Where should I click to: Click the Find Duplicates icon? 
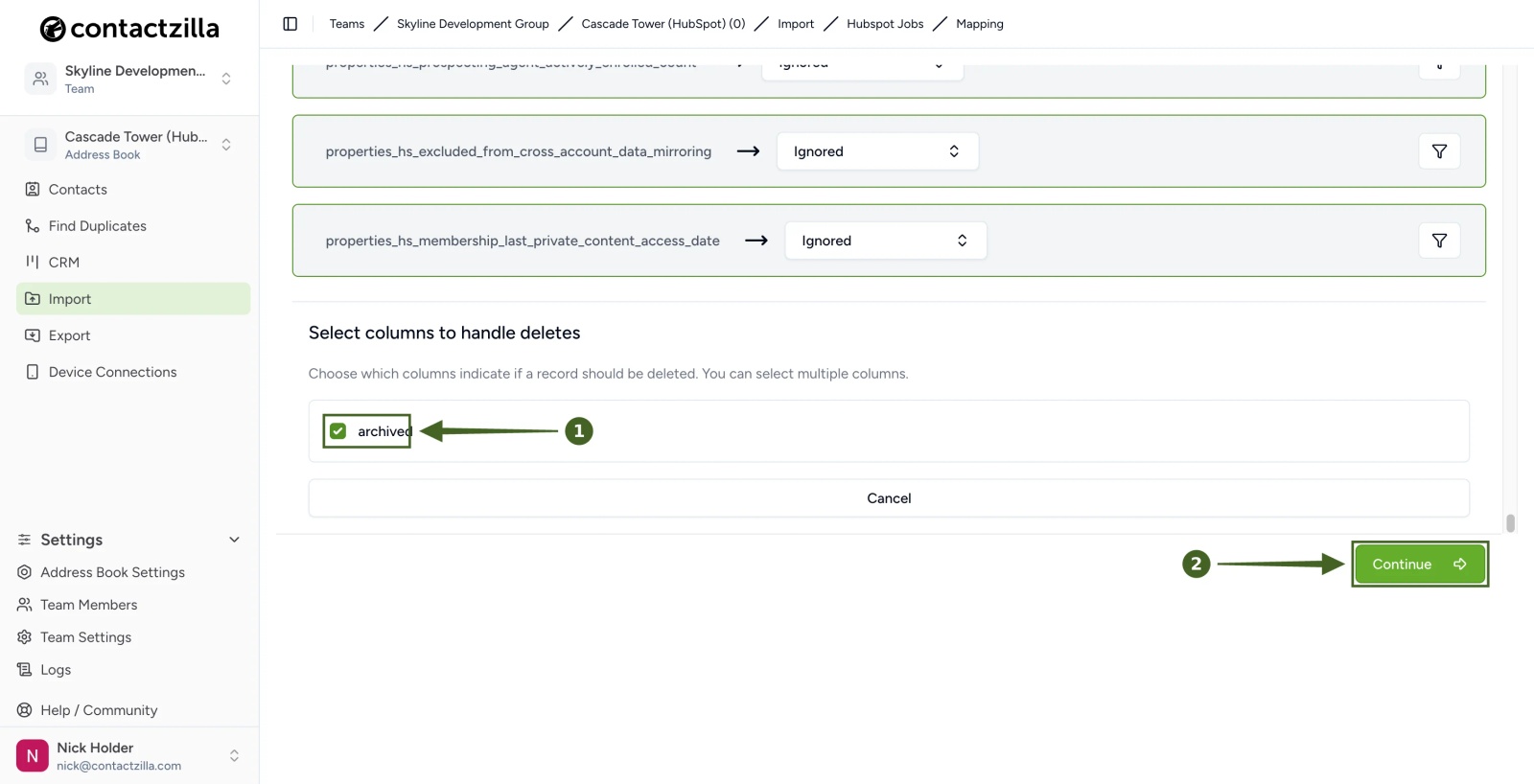click(33, 226)
